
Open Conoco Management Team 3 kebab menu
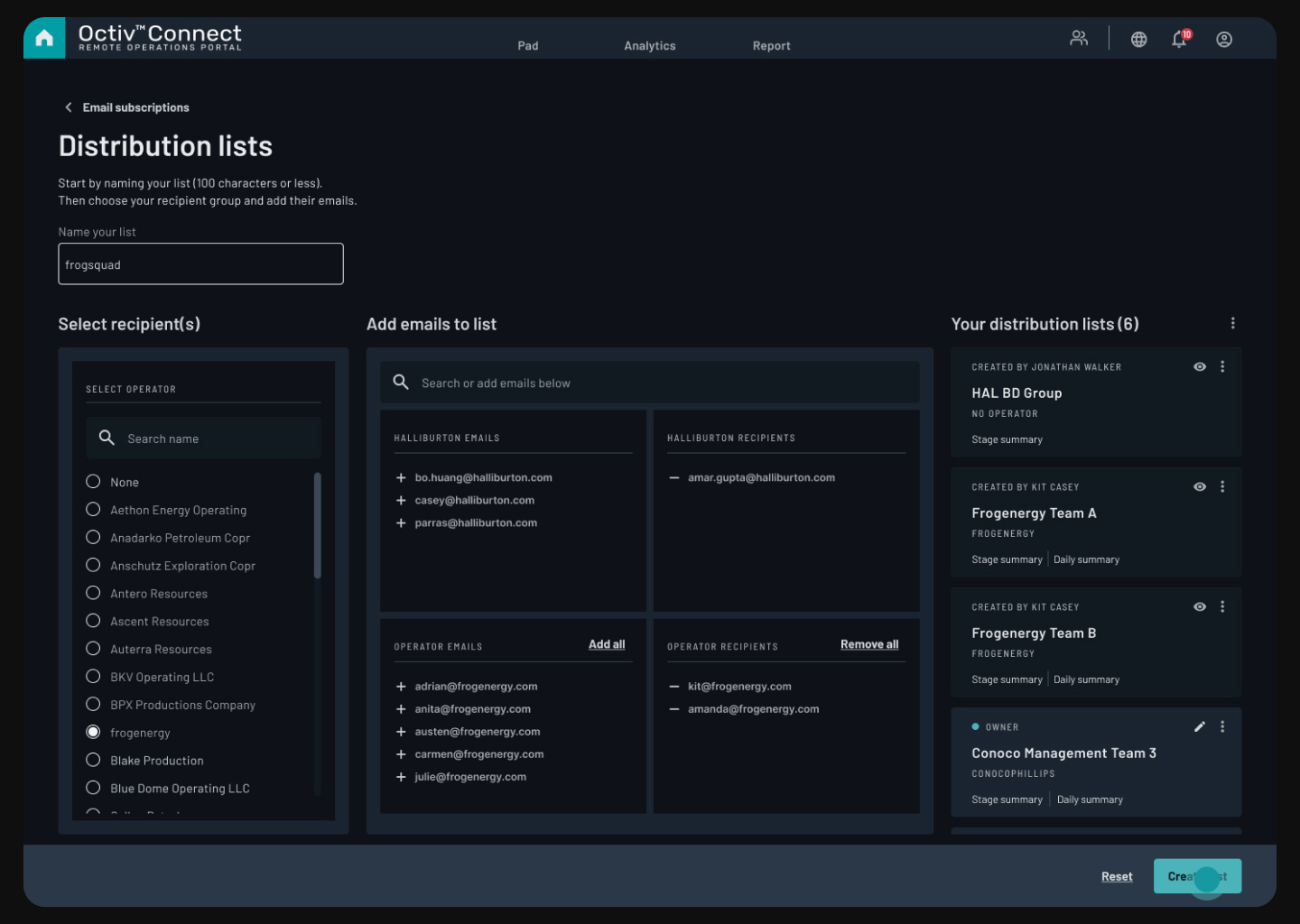coord(1222,726)
